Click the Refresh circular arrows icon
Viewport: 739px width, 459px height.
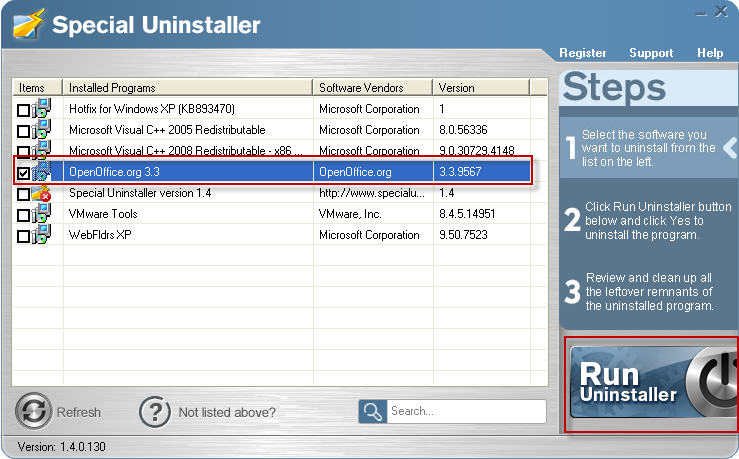click(33, 410)
